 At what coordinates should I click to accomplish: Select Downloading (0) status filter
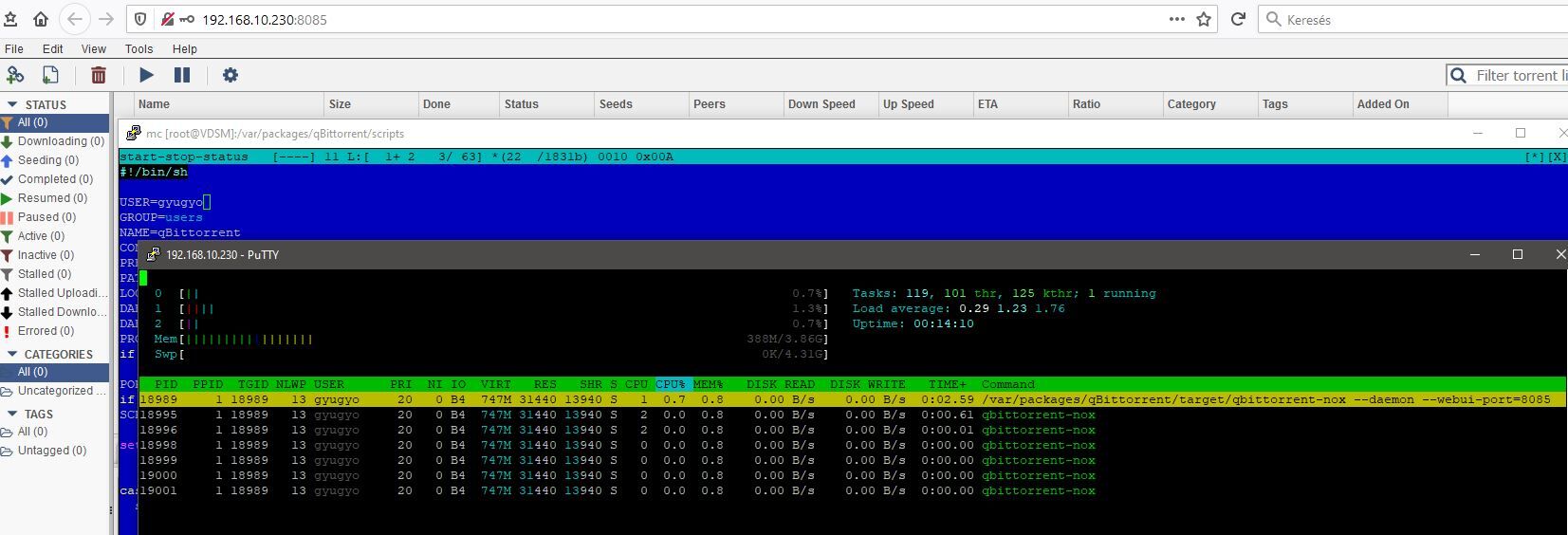tap(54, 141)
